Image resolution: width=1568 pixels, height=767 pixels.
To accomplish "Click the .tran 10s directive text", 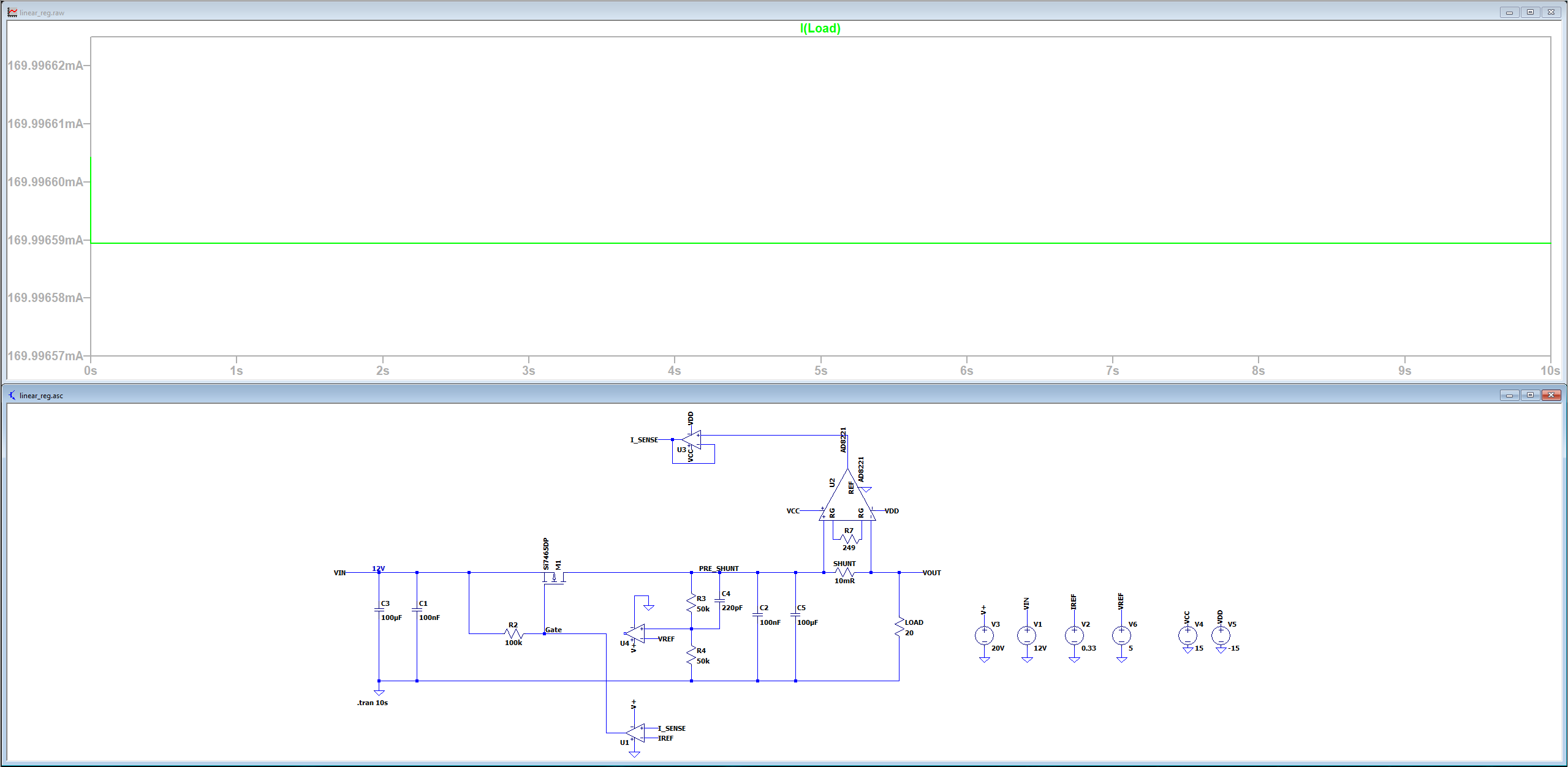I will pos(373,703).
